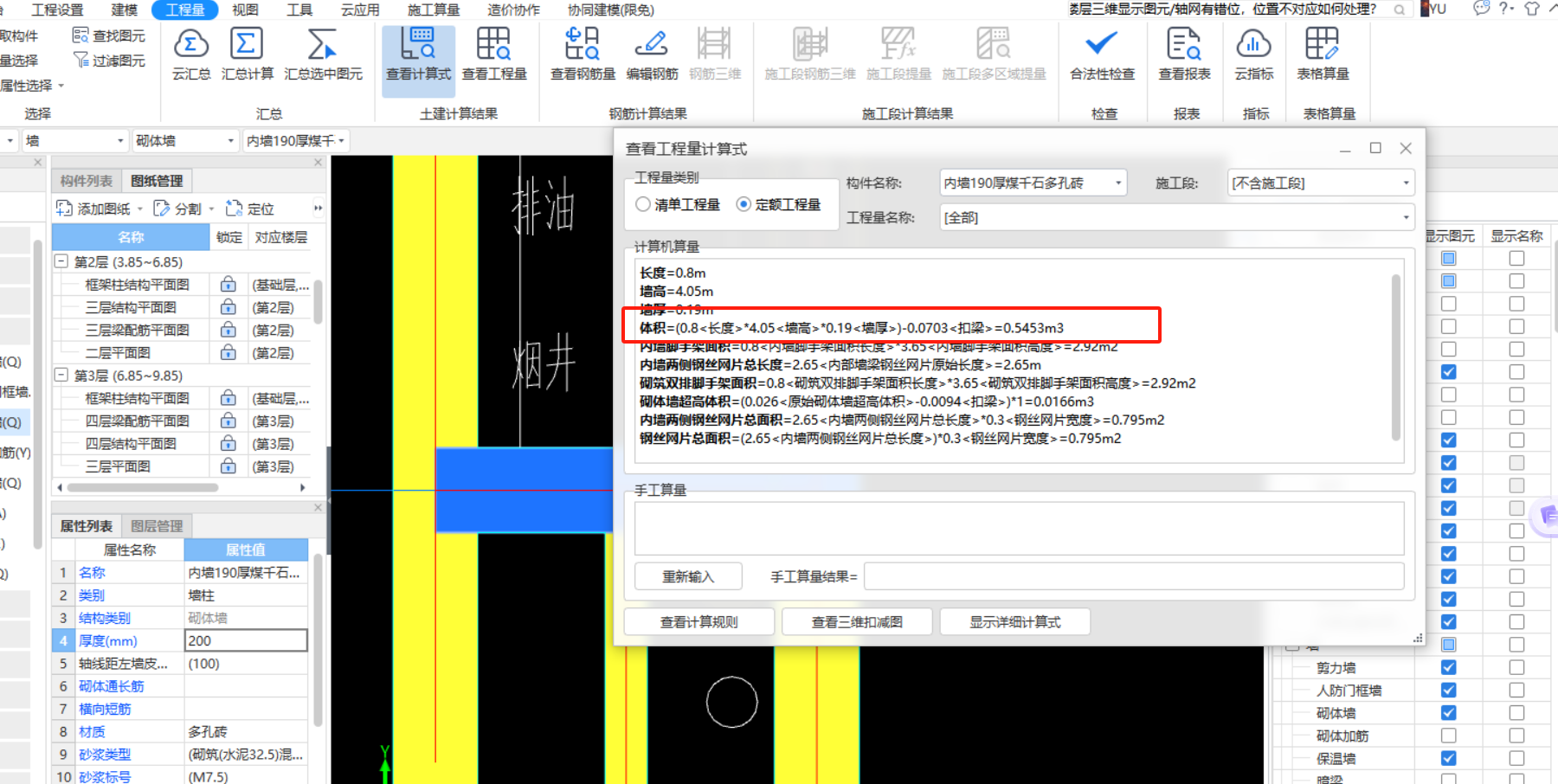
Task: Open 云应用 ribbon tab
Action: click(x=360, y=10)
